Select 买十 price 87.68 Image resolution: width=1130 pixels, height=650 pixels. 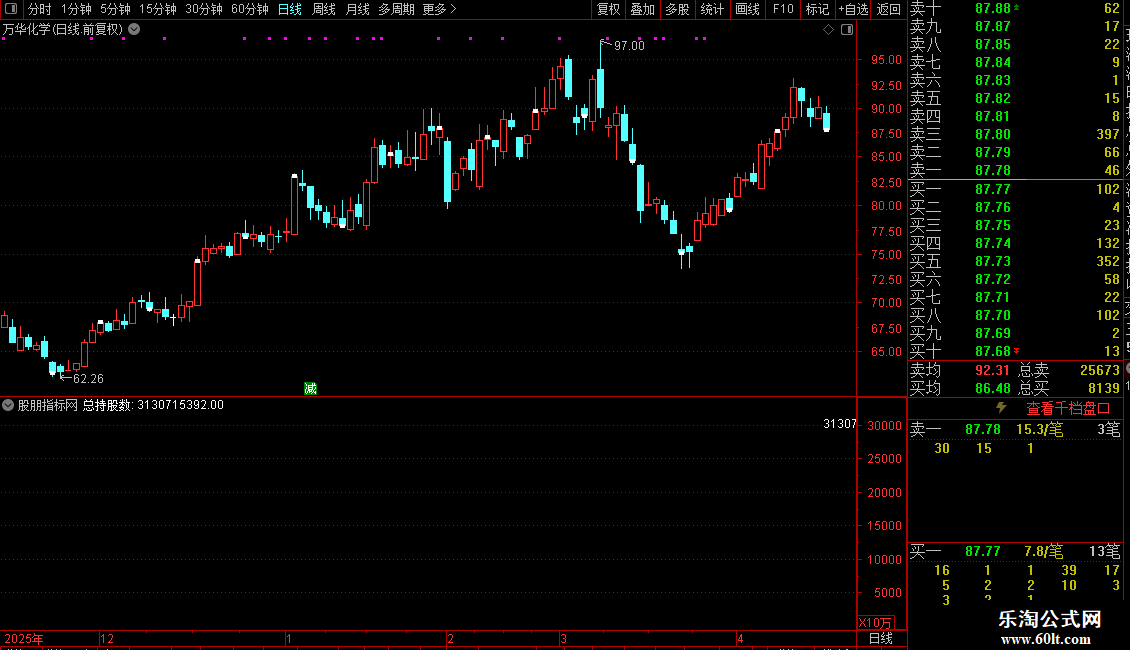tap(993, 351)
